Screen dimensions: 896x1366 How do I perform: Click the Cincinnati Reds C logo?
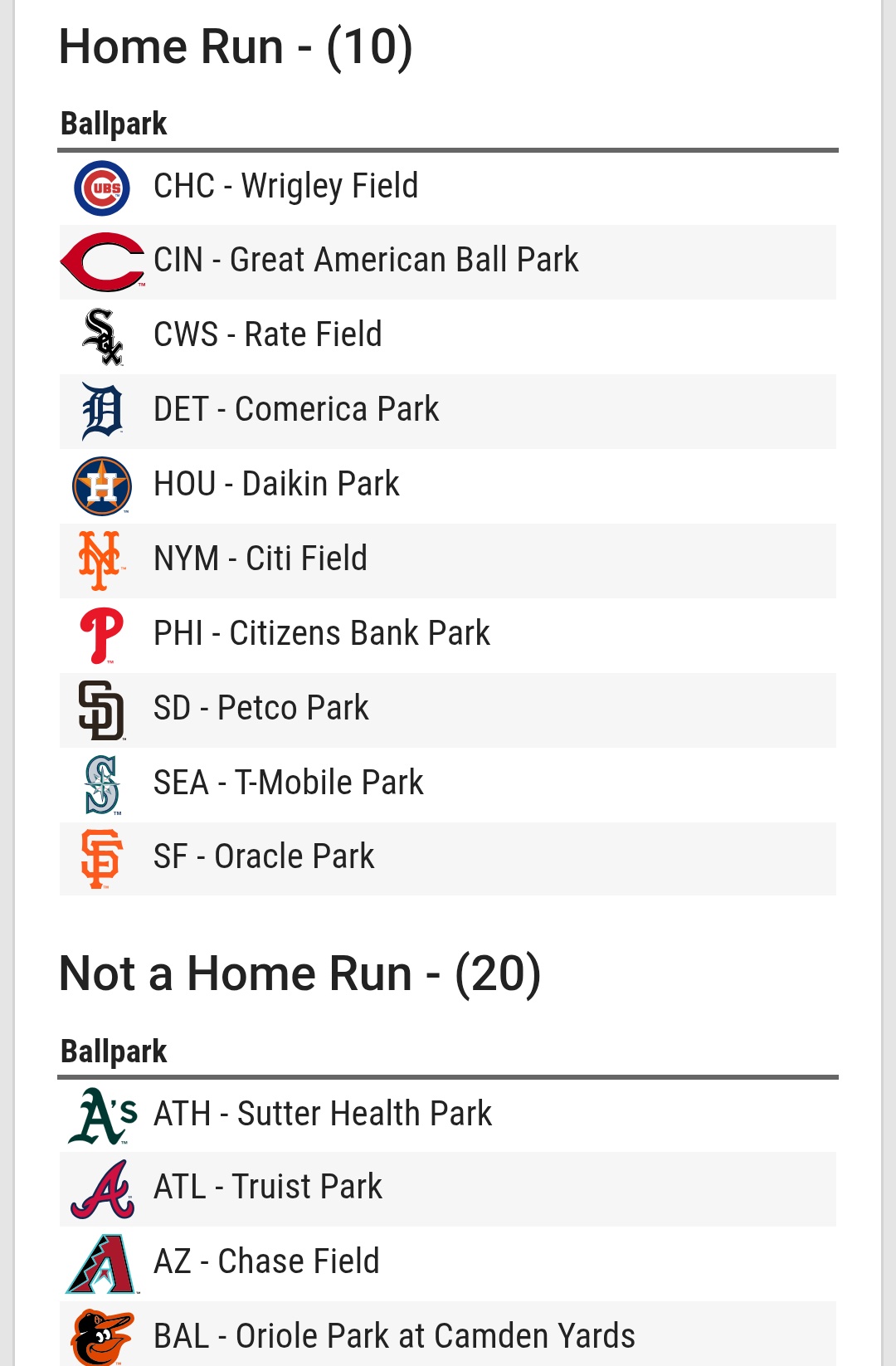103,262
